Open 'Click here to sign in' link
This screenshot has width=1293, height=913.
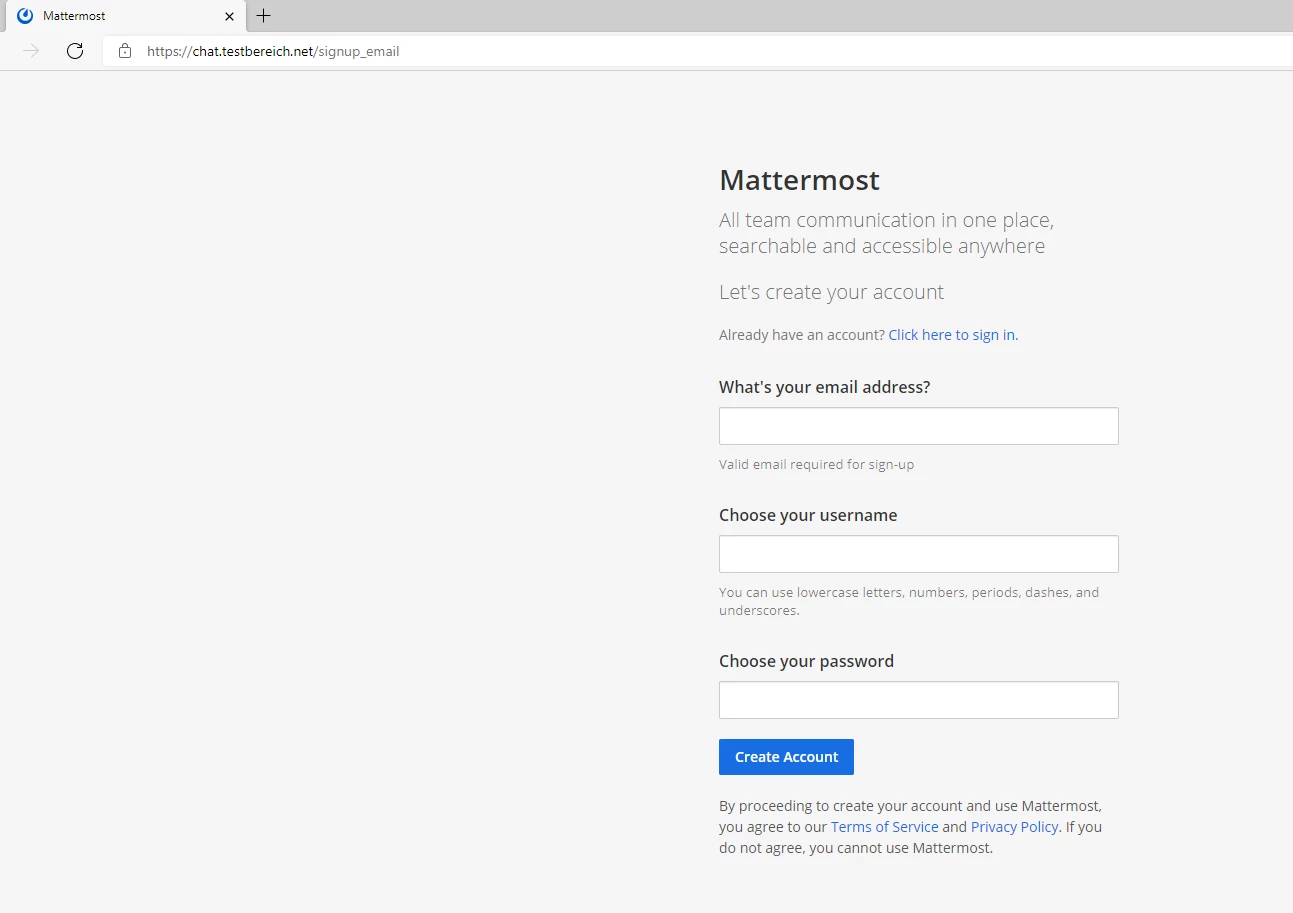[x=953, y=335]
